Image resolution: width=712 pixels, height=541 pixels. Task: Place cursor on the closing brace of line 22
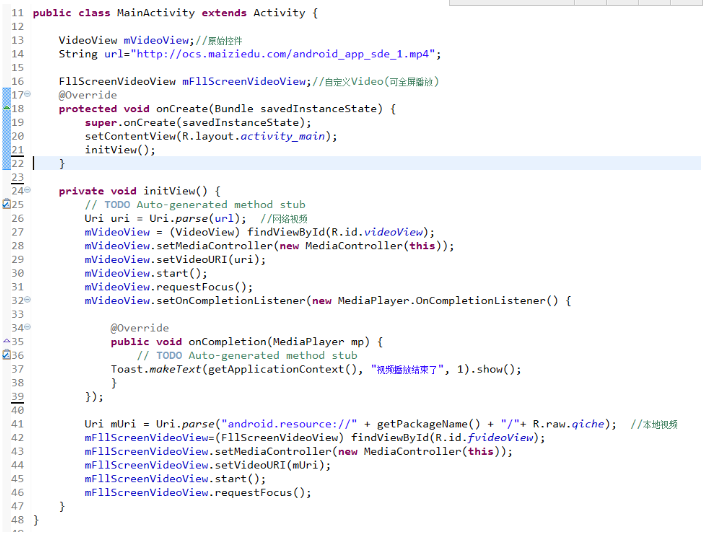[x=62, y=164]
